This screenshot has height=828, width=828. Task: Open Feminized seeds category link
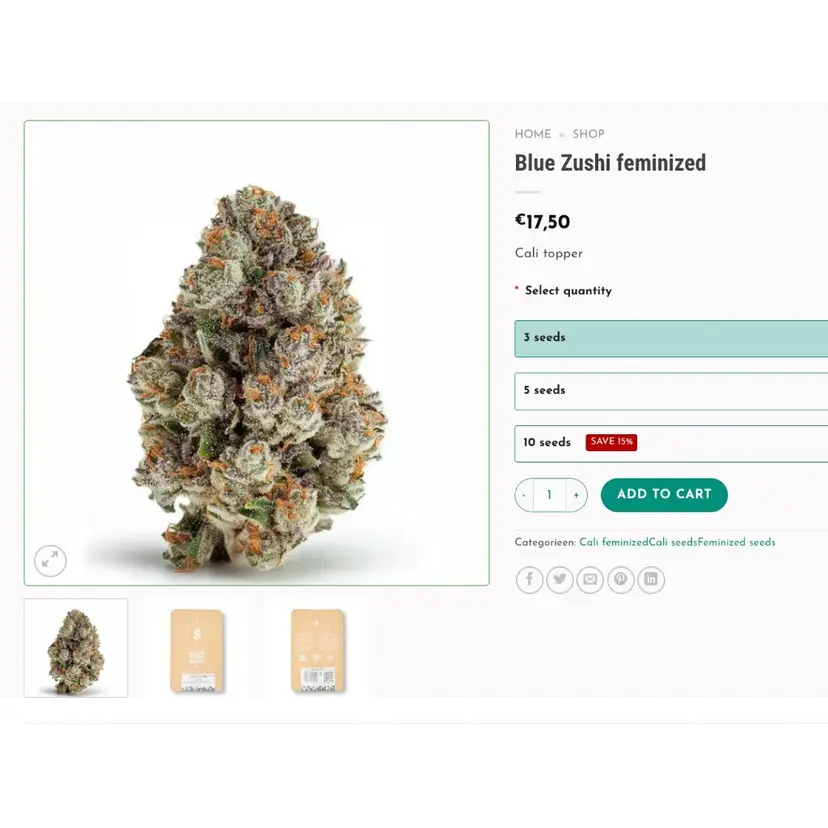pyautogui.click(x=736, y=542)
